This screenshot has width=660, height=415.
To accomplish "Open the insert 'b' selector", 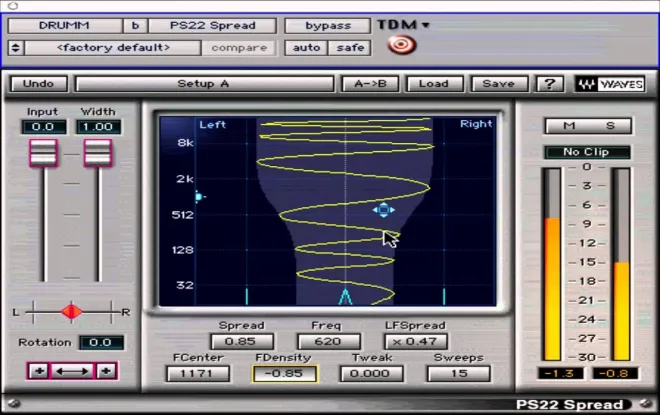I will click(x=135, y=26).
